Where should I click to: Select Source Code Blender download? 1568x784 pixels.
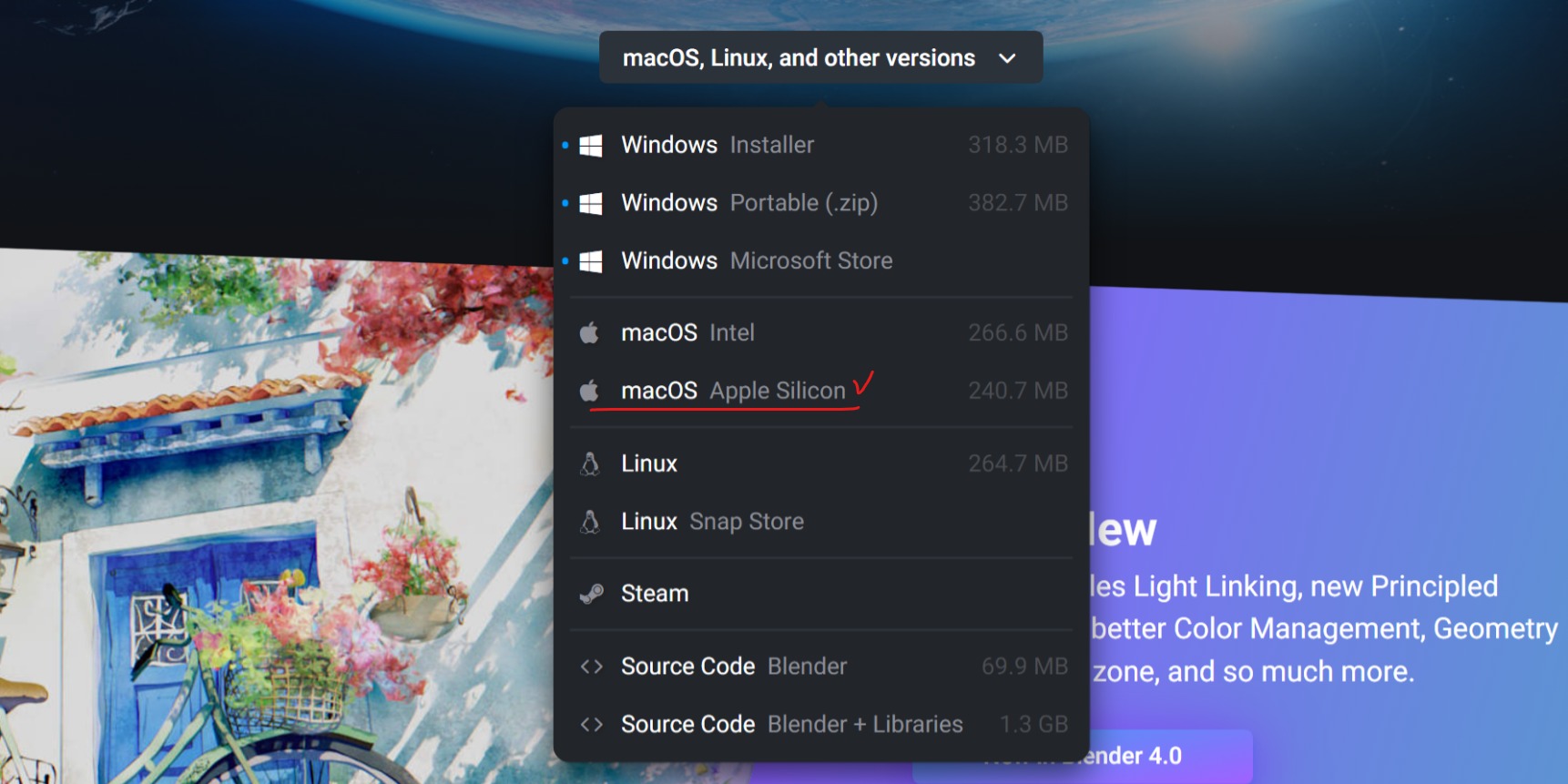(820, 667)
